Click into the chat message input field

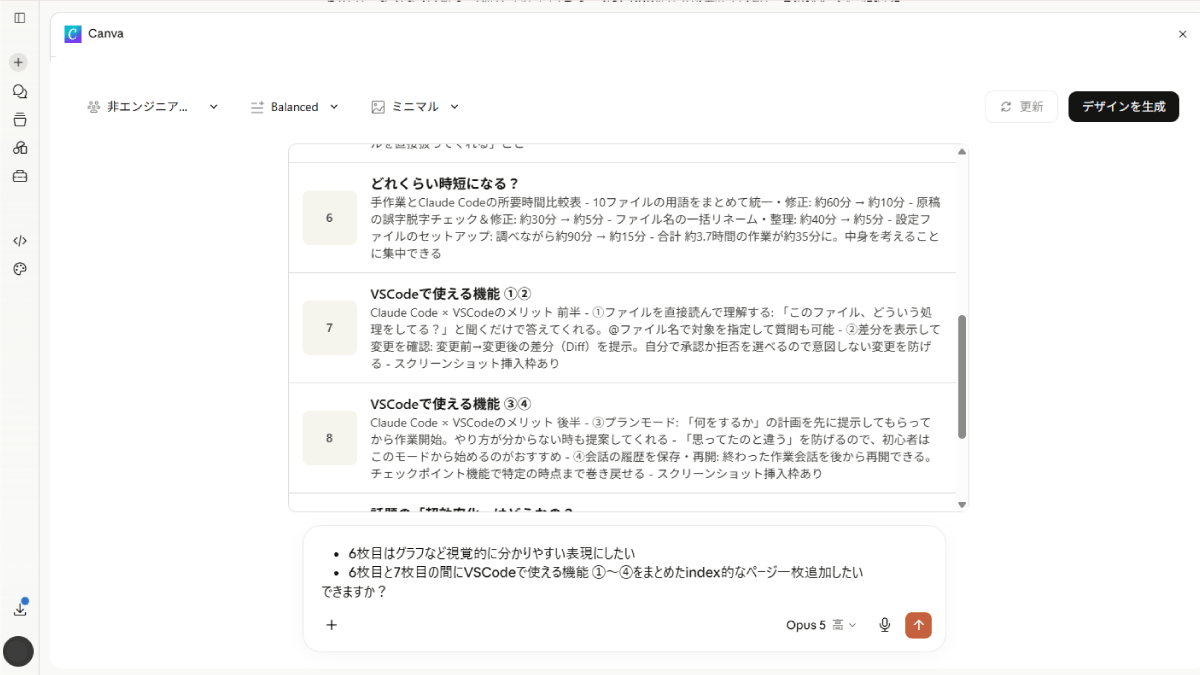click(624, 572)
